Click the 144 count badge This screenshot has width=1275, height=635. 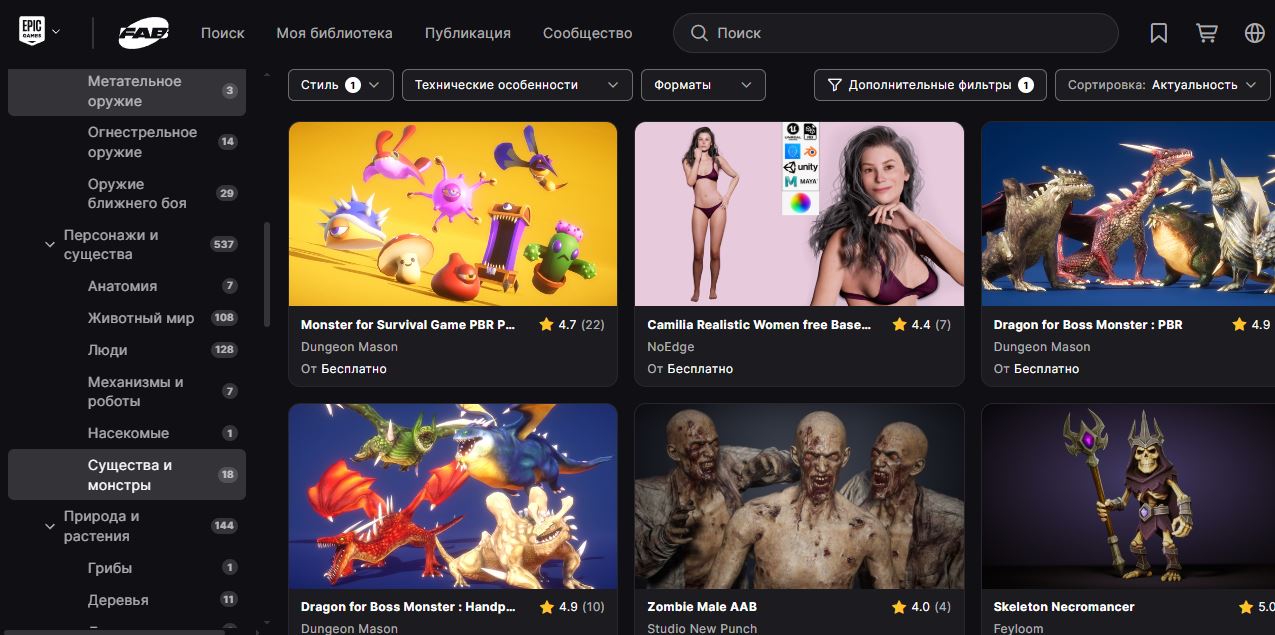pos(224,526)
